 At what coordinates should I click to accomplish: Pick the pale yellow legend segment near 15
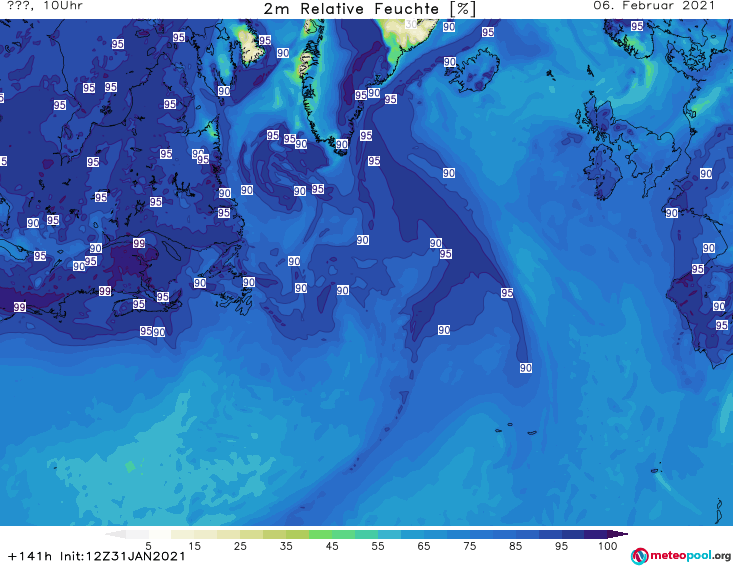[182, 534]
